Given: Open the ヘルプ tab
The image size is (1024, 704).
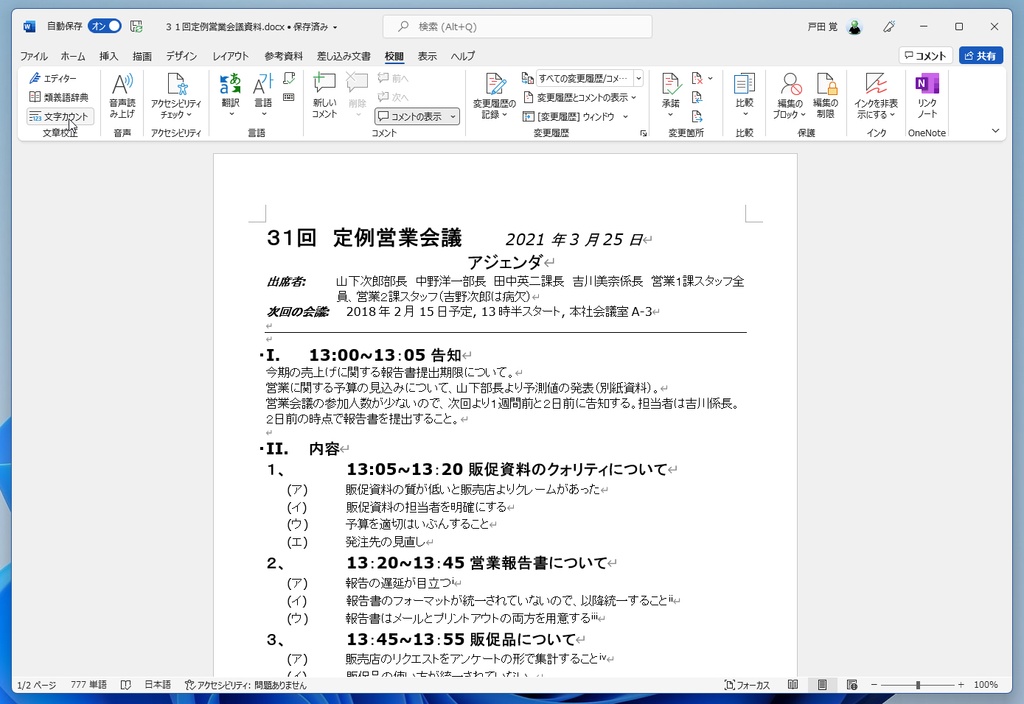Looking at the screenshot, I should (x=462, y=56).
